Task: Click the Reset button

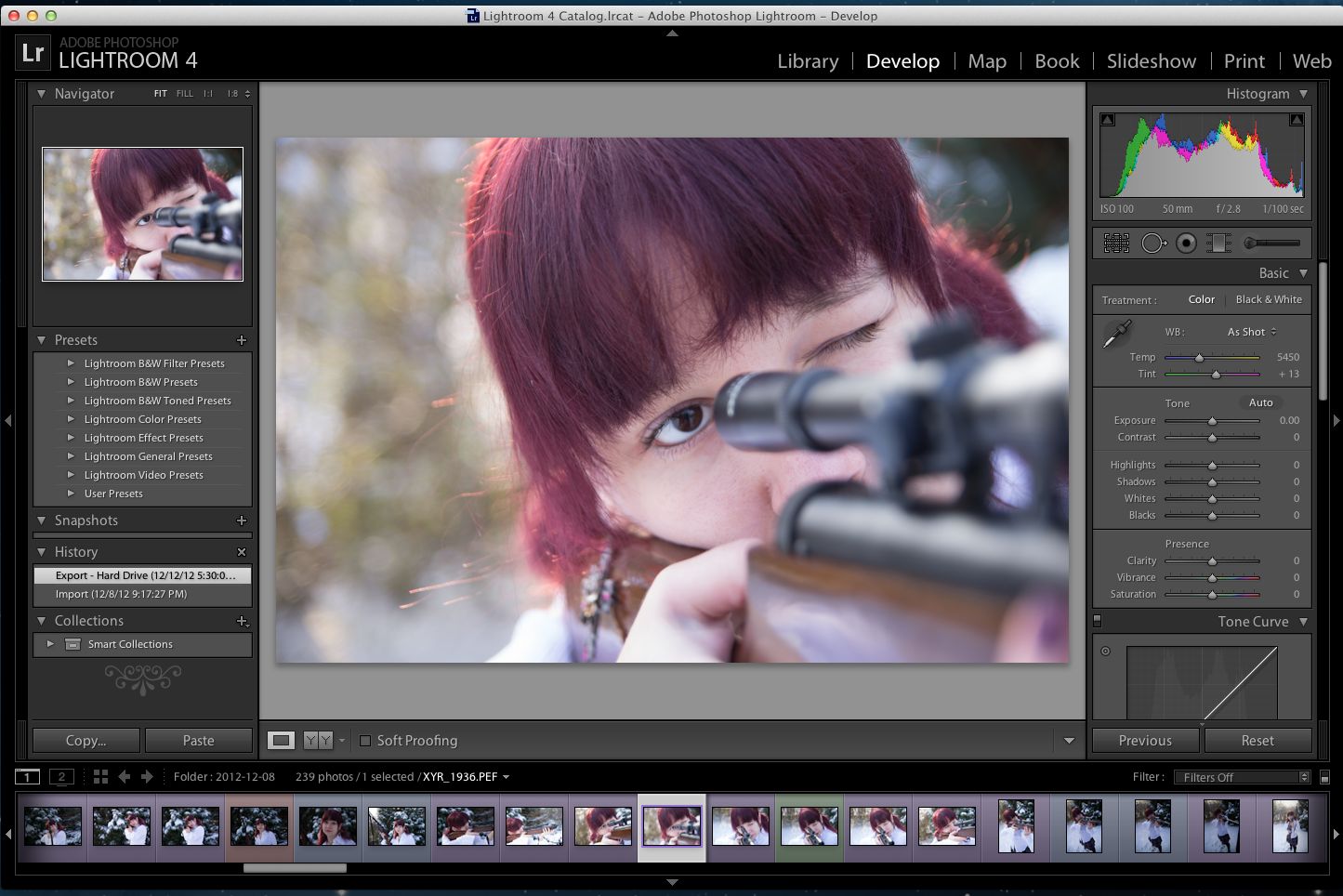Action: 1257,741
